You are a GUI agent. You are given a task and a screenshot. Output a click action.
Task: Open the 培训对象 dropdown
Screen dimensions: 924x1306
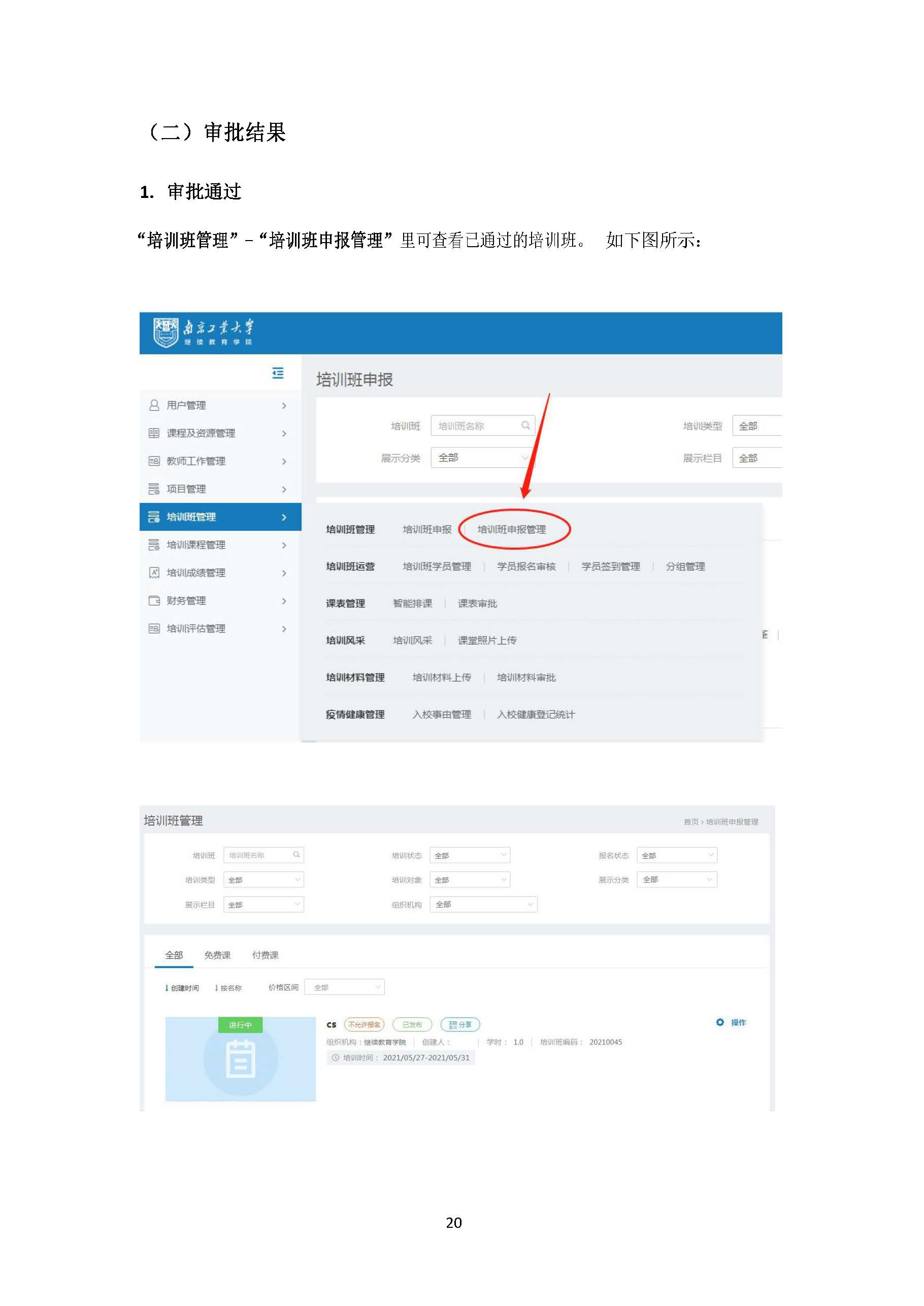[x=470, y=880]
